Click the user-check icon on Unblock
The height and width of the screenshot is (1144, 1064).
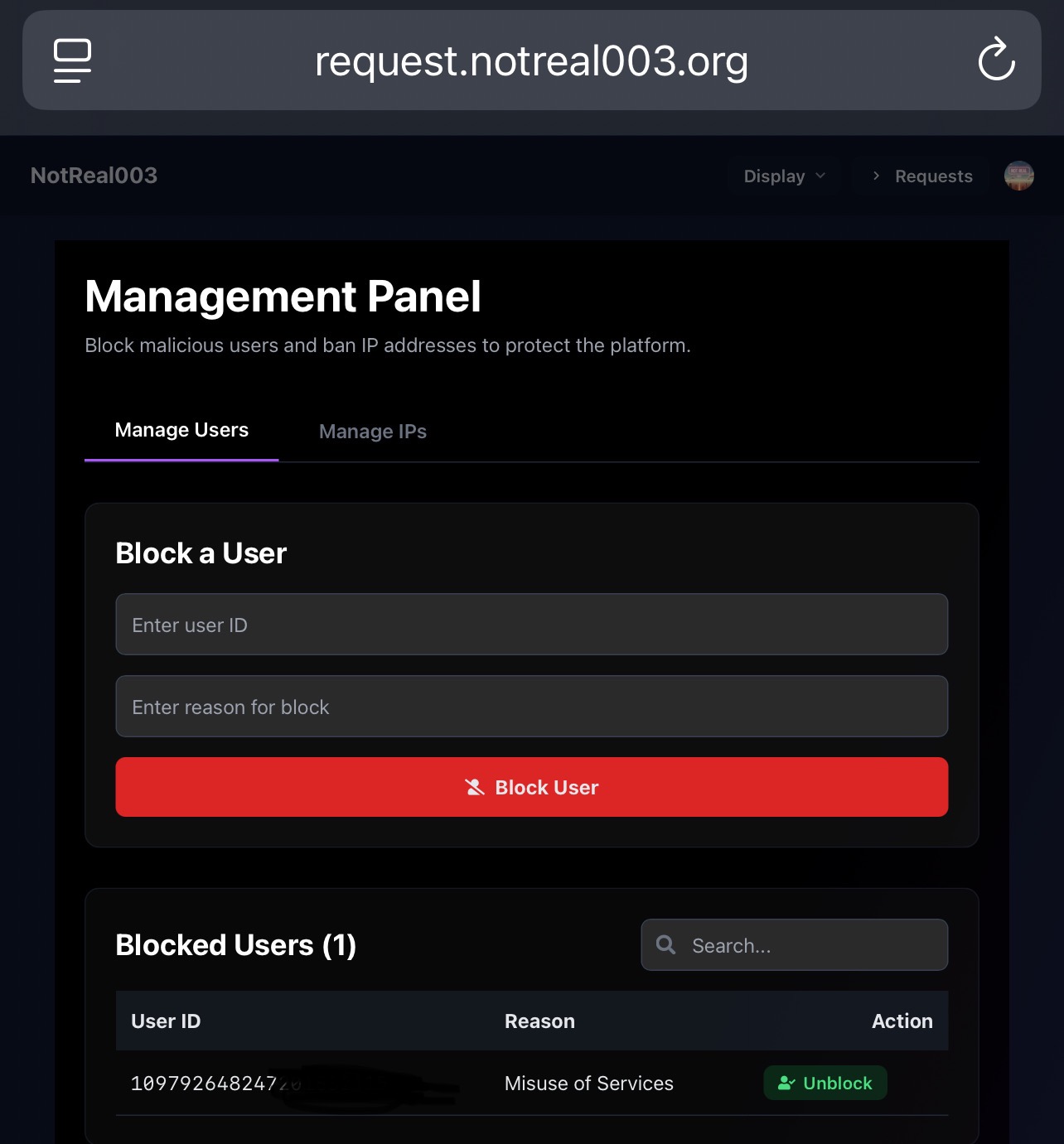786,1083
